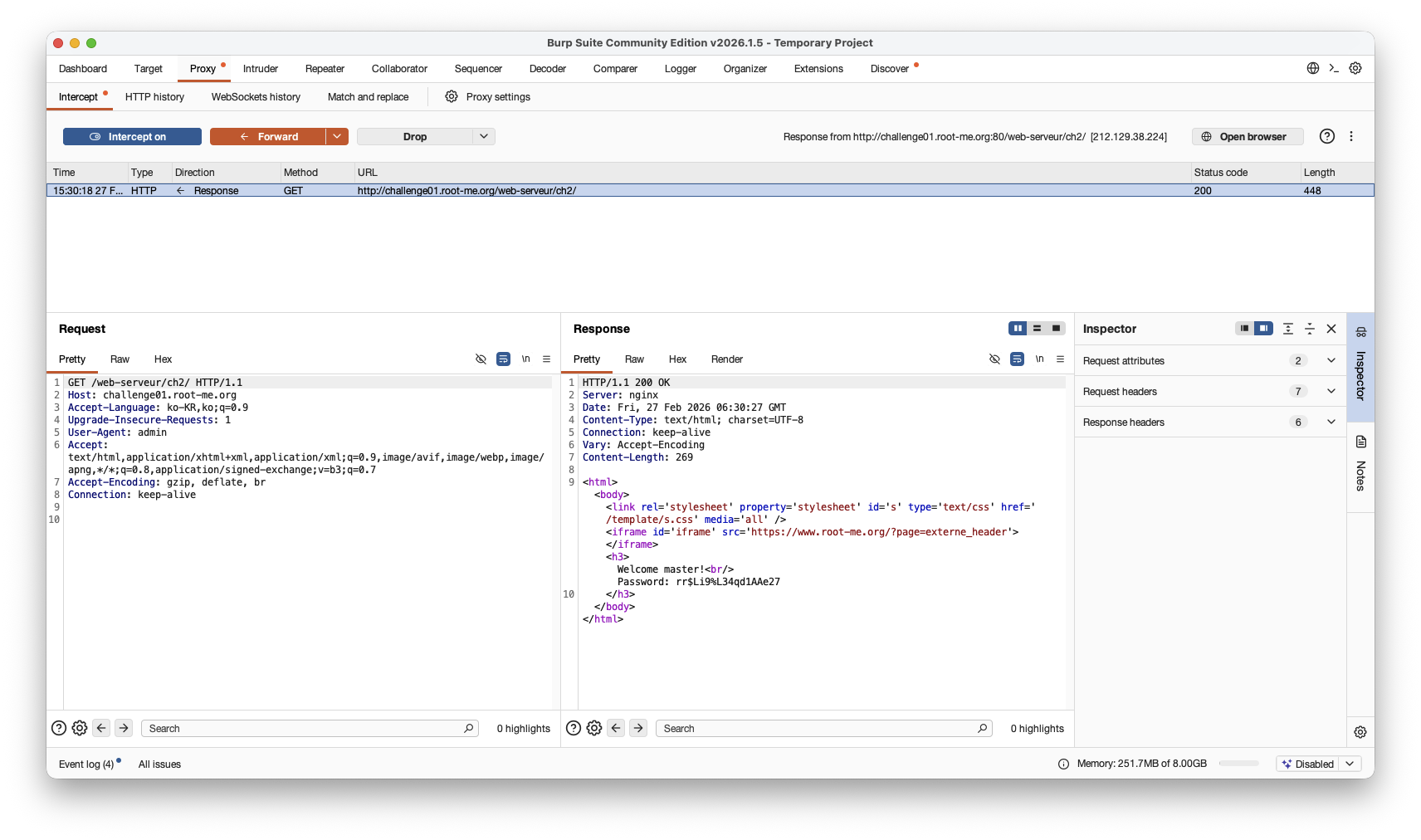Switch Response view to Hex tab
The height and width of the screenshot is (840, 1421).
tap(677, 359)
